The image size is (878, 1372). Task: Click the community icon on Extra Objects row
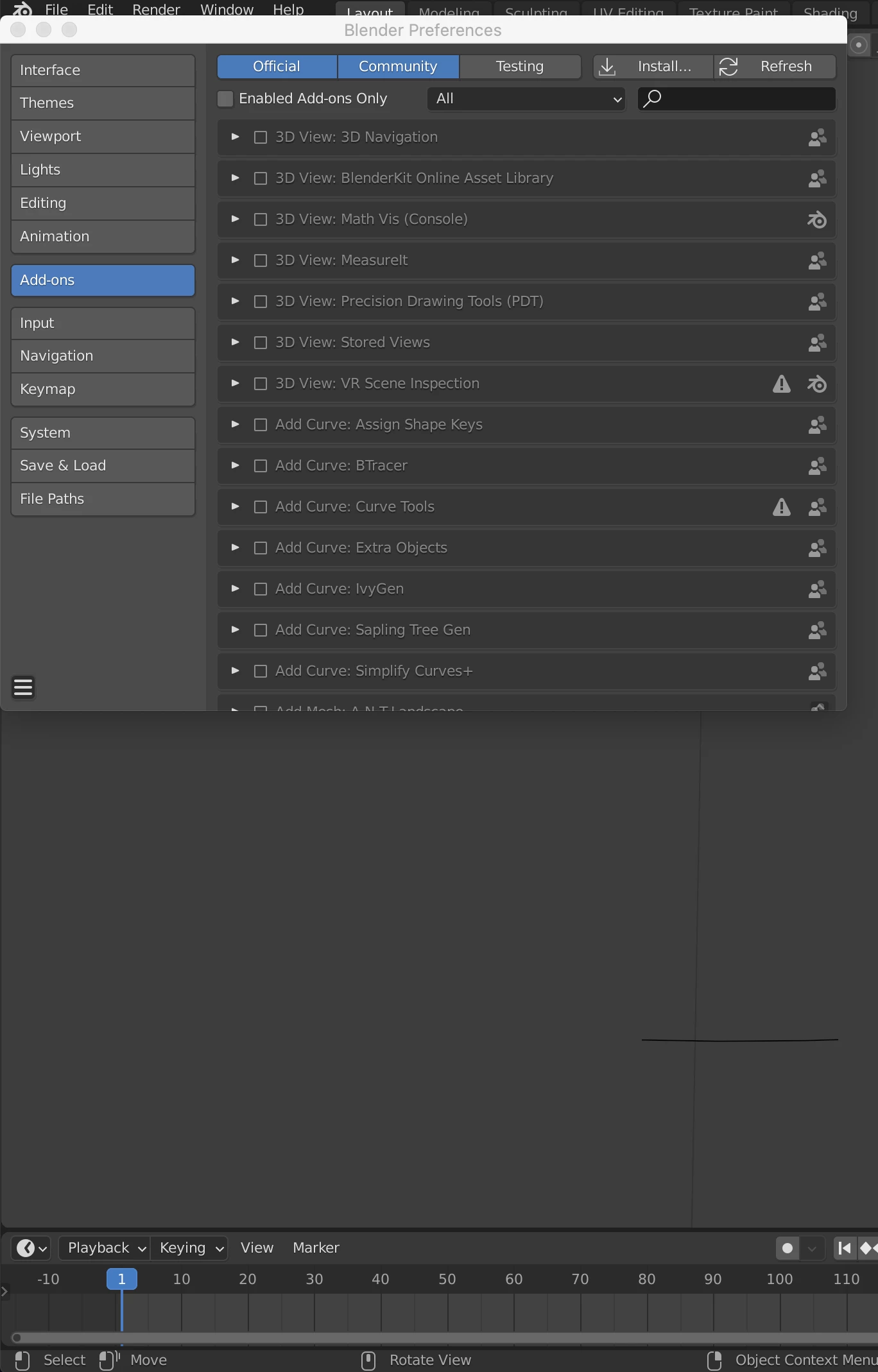pyautogui.click(x=817, y=548)
